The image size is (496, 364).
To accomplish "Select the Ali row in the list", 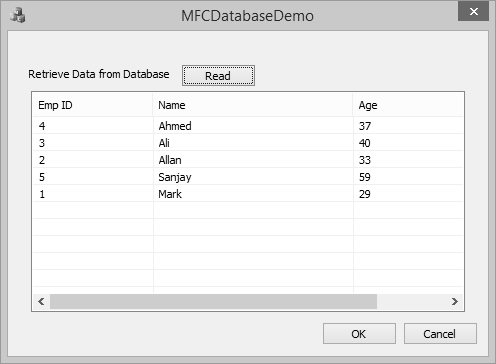I will point(248,143).
